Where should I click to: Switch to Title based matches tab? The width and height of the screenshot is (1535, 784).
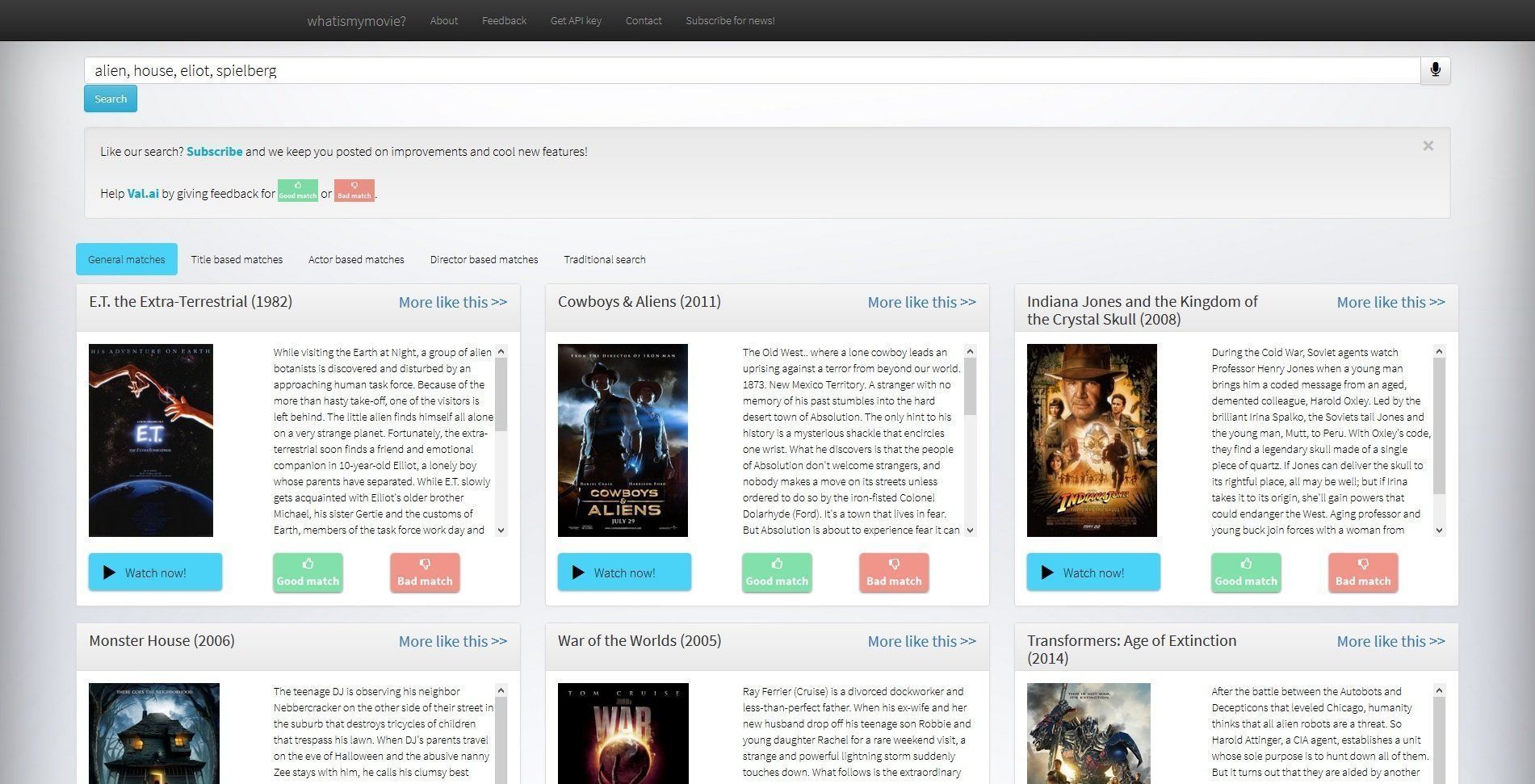pos(237,259)
